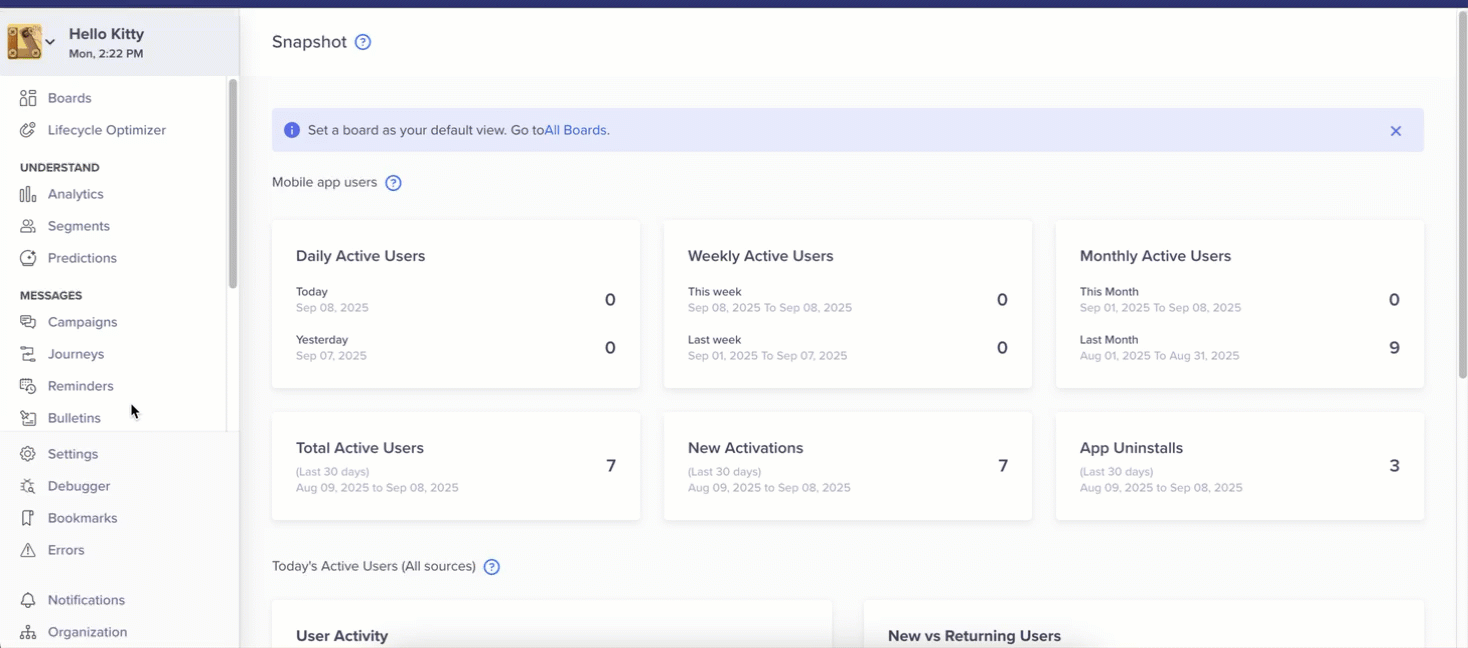The width and height of the screenshot is (1468, 648).
Task: Click the Segments people icon
Action: (28, 226)
